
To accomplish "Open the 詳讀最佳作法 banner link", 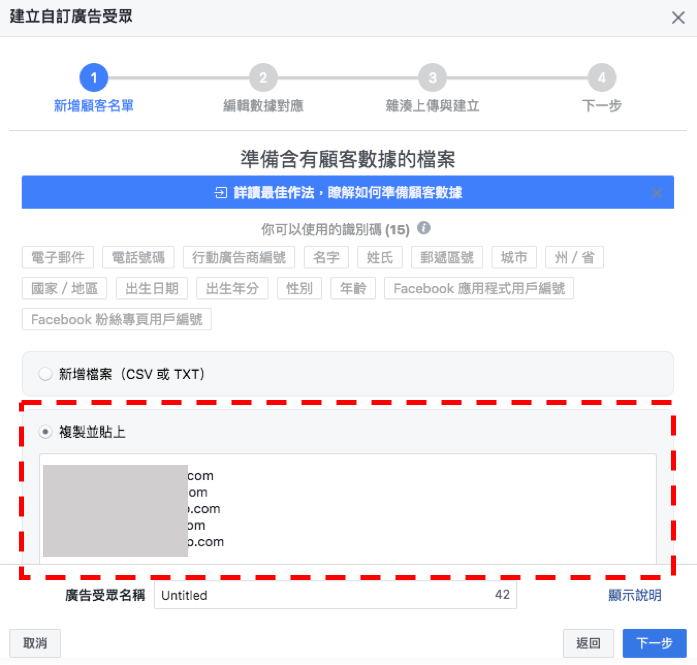I will pyautogui.click(x=347, y=193).
